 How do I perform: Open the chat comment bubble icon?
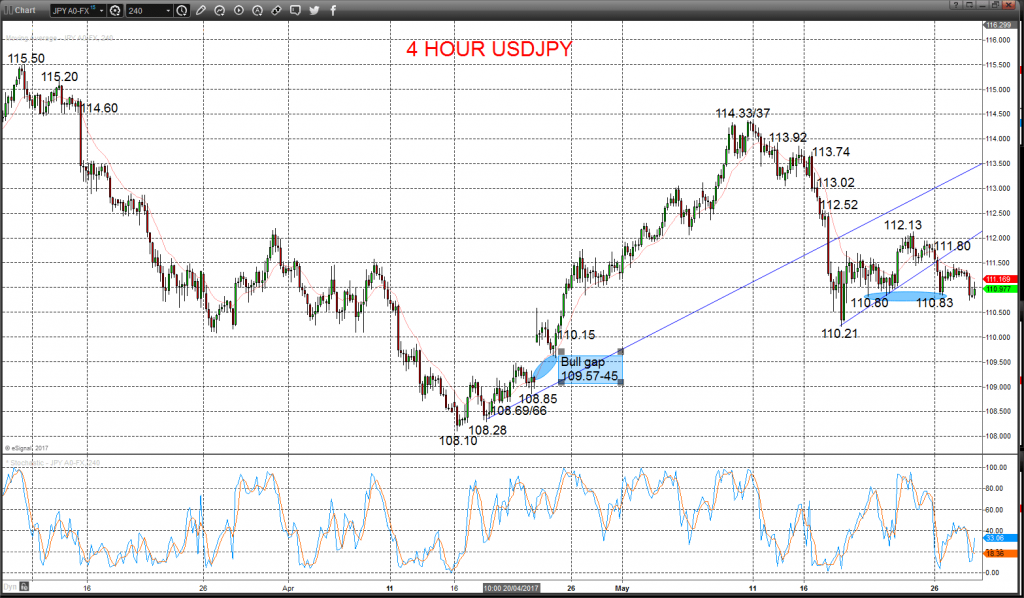pyautogui.click(x=295, y=10)
